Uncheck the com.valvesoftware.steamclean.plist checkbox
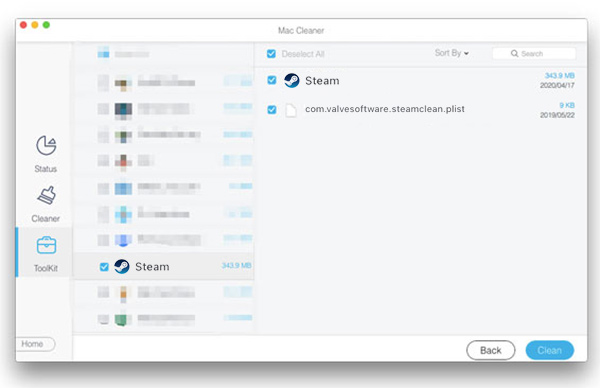The image size is (600, 388). [272, 110]
